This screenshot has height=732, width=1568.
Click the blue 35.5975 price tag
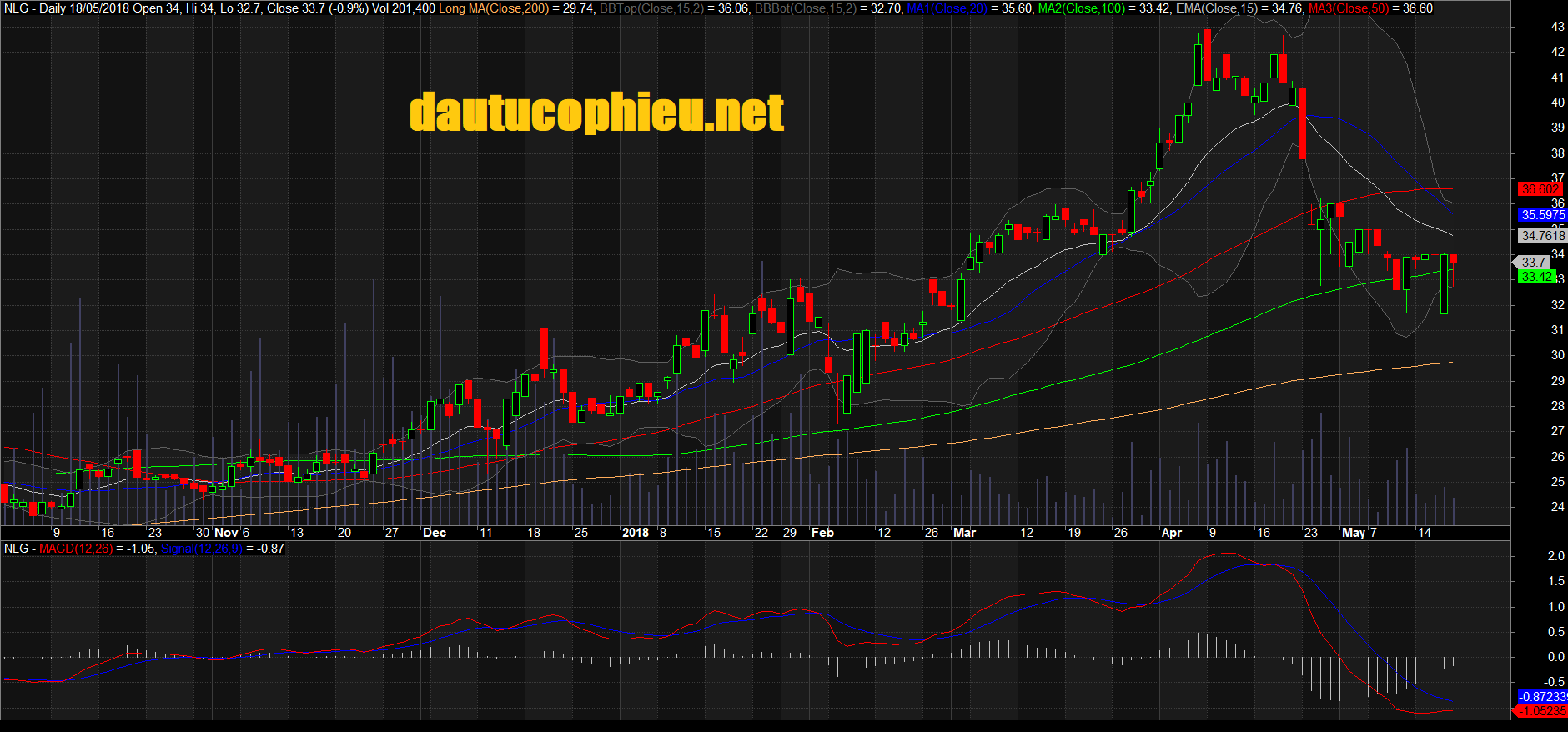pyautogui.click(x=1542, y=215)
